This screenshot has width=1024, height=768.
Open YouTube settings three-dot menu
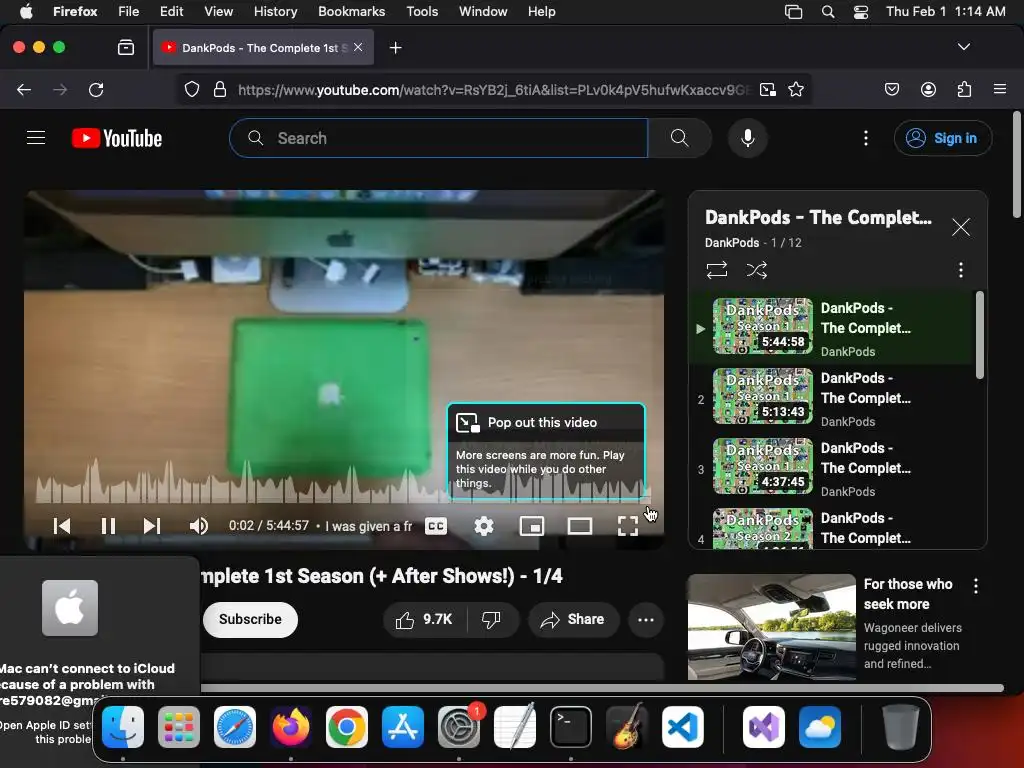pos(866,138)
